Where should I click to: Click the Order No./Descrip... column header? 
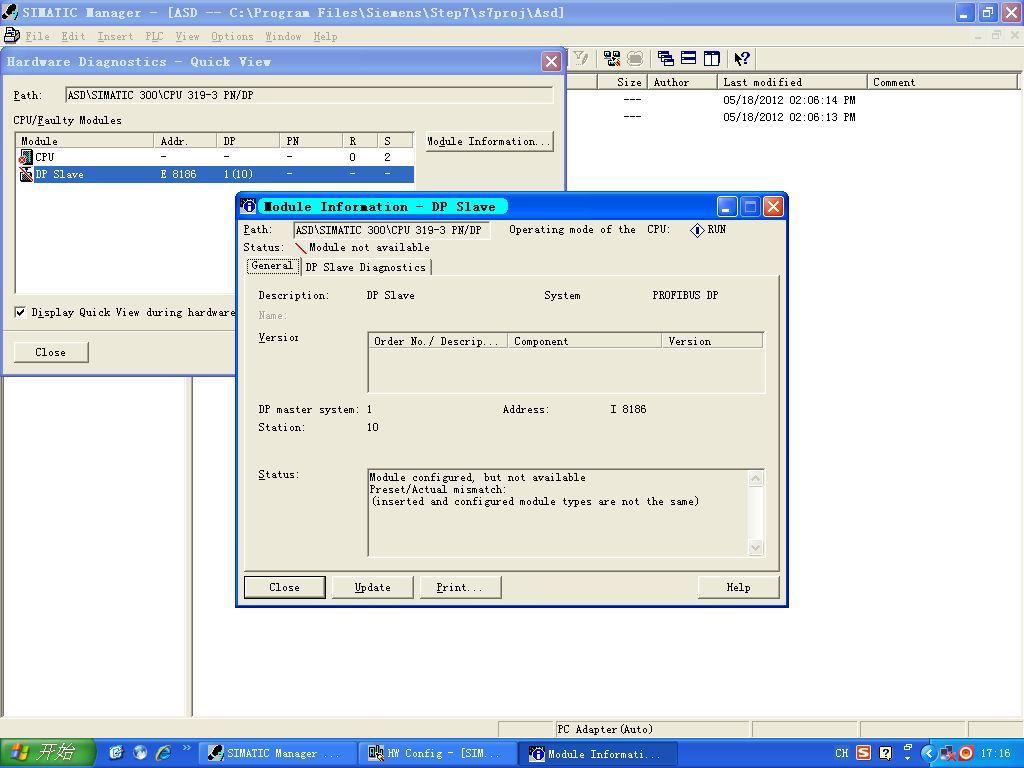[438, 341]
